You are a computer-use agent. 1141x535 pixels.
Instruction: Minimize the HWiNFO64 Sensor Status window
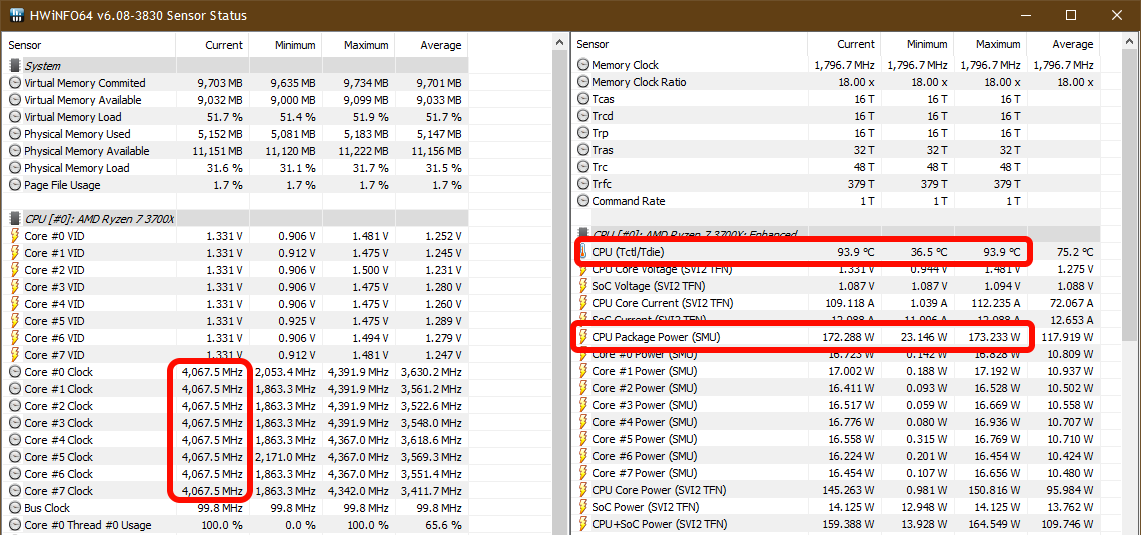coord(1025,15)
